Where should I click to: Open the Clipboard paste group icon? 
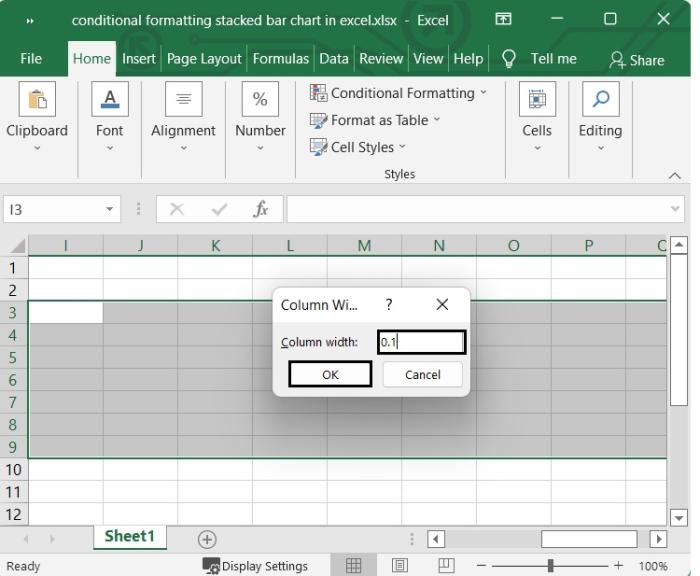coord(37,99)
